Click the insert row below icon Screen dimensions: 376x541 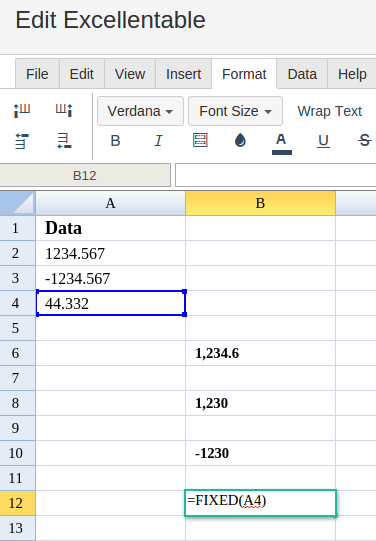64,141
